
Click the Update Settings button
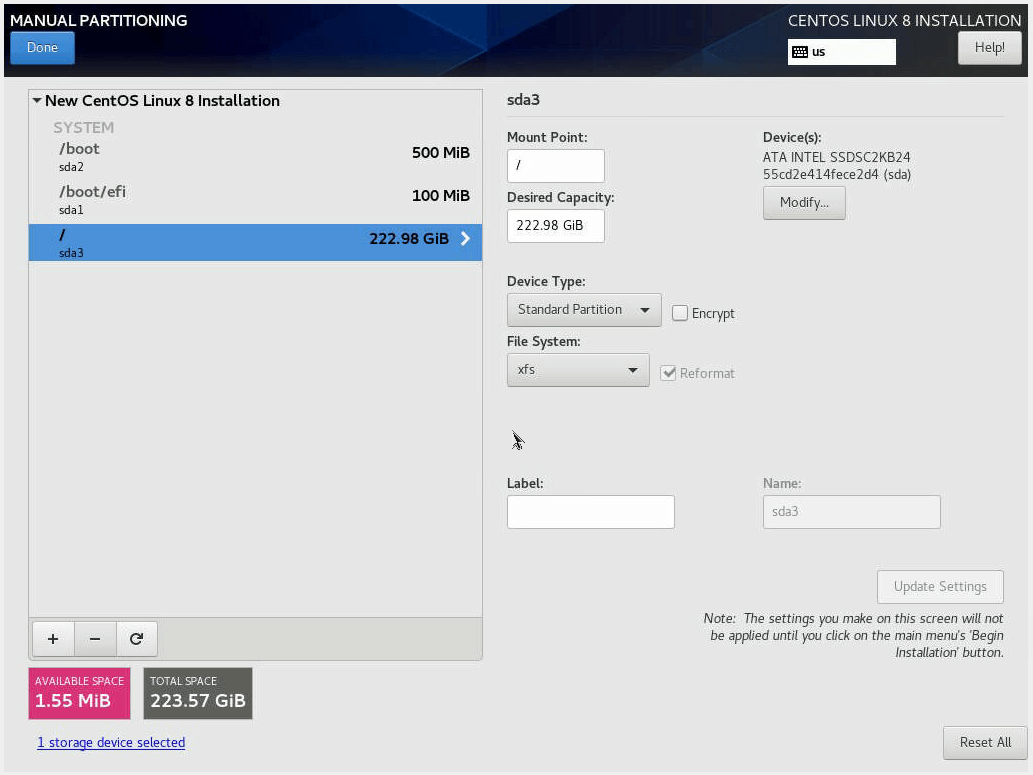(x=940, y=587)
